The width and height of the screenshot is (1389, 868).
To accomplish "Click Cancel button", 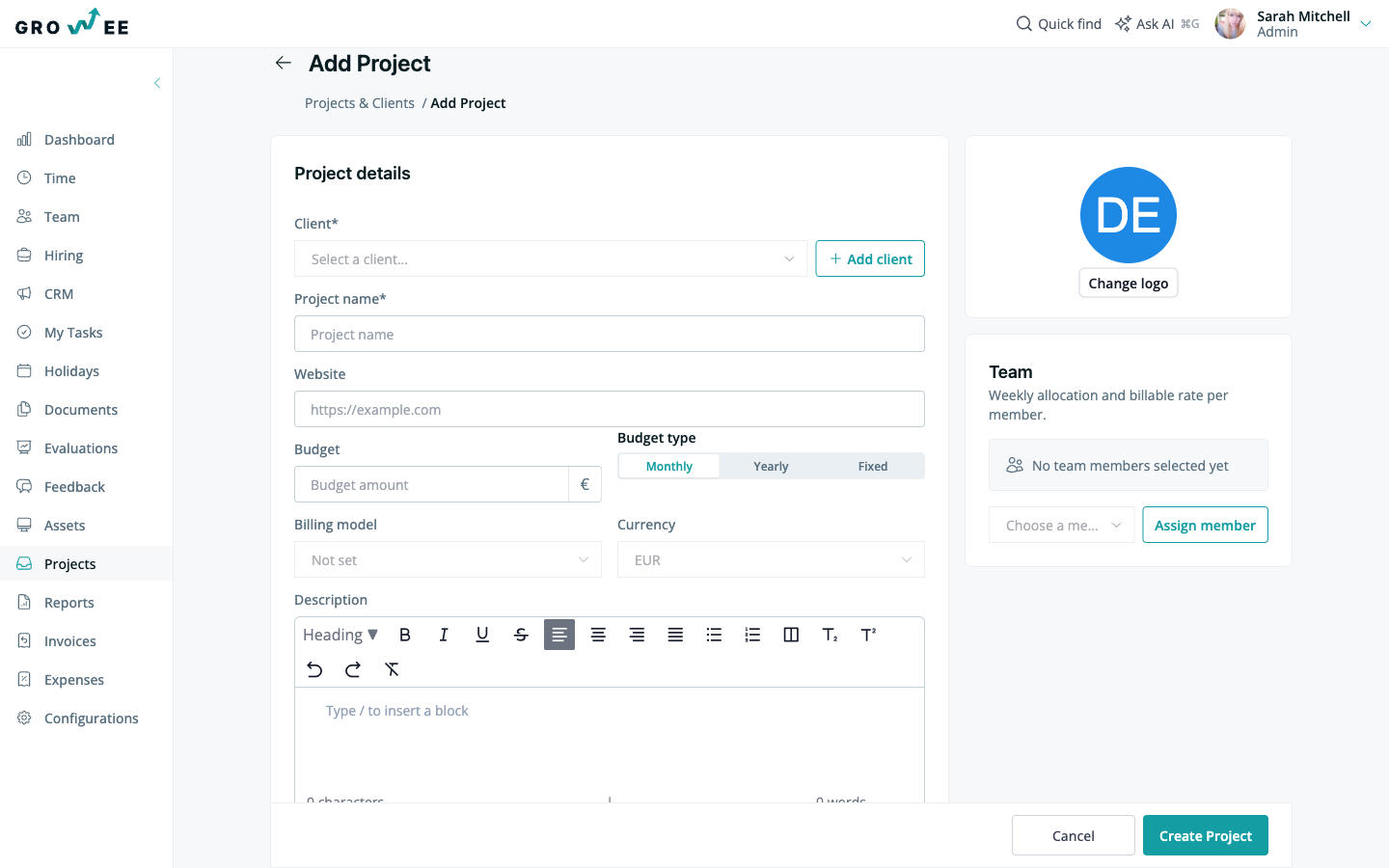I will pos(1074,835).
